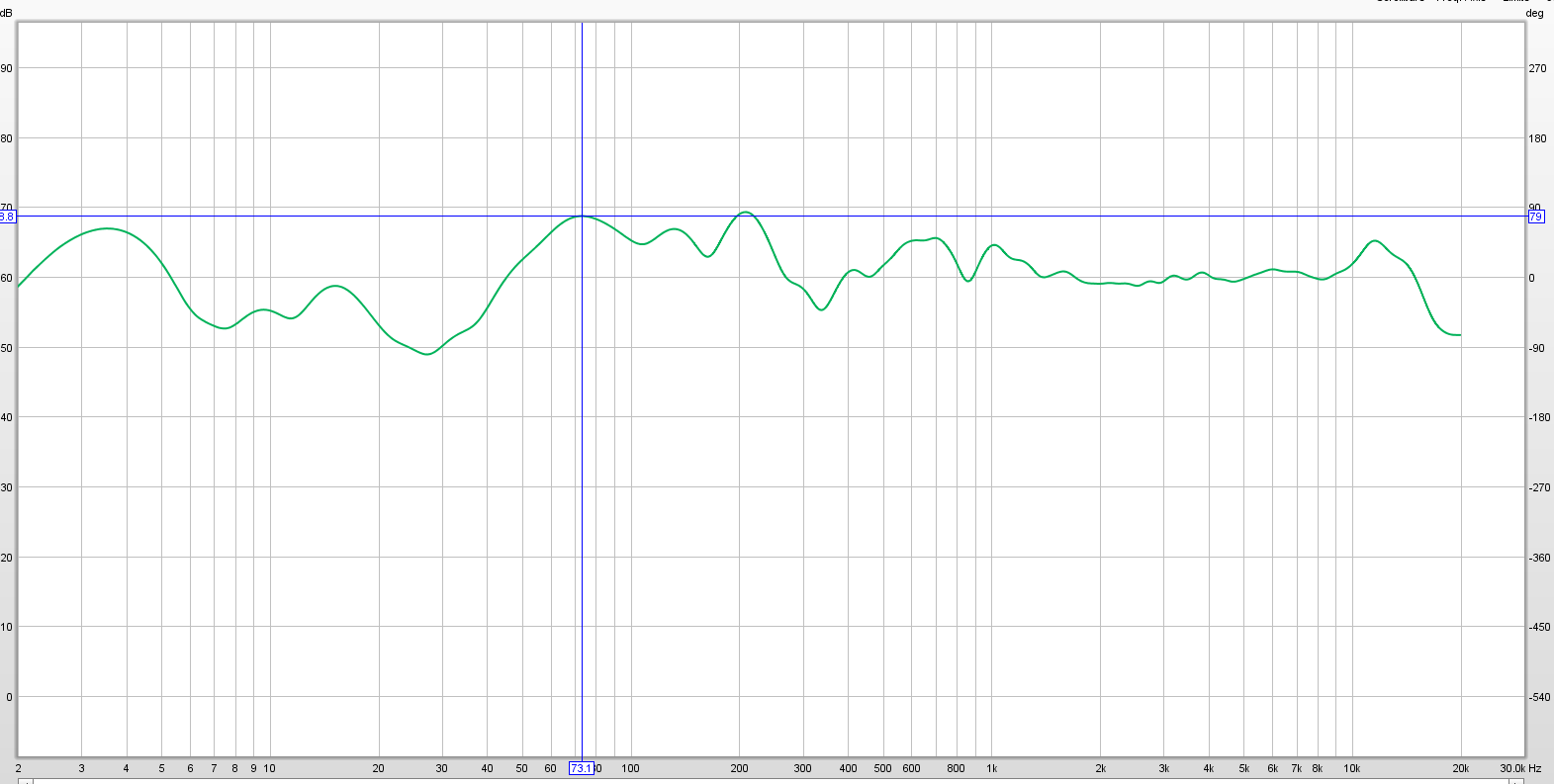
Task: Click the trace dip between 300 and 400 Hz
Action: tap(821, 309)
